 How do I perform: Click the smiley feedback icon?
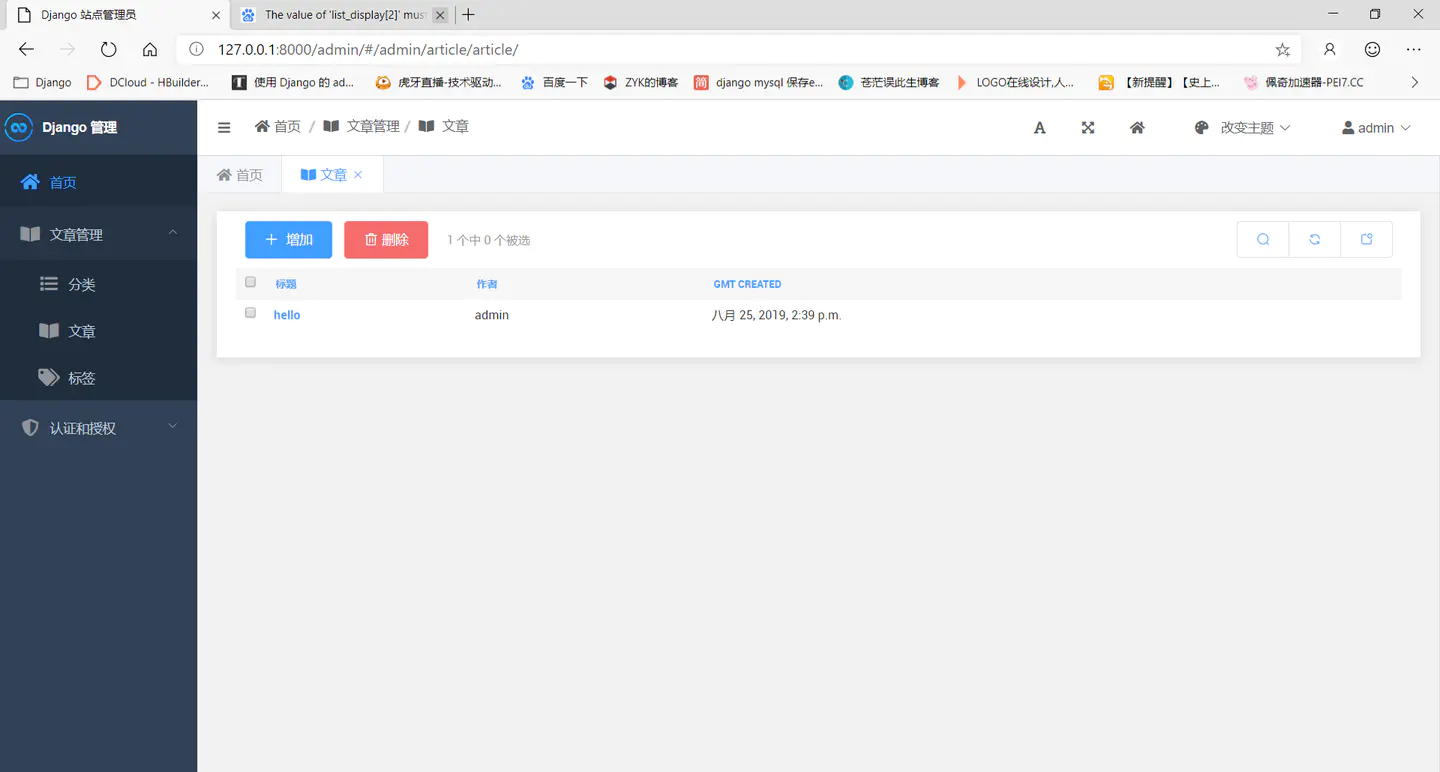click(1373, 49)
